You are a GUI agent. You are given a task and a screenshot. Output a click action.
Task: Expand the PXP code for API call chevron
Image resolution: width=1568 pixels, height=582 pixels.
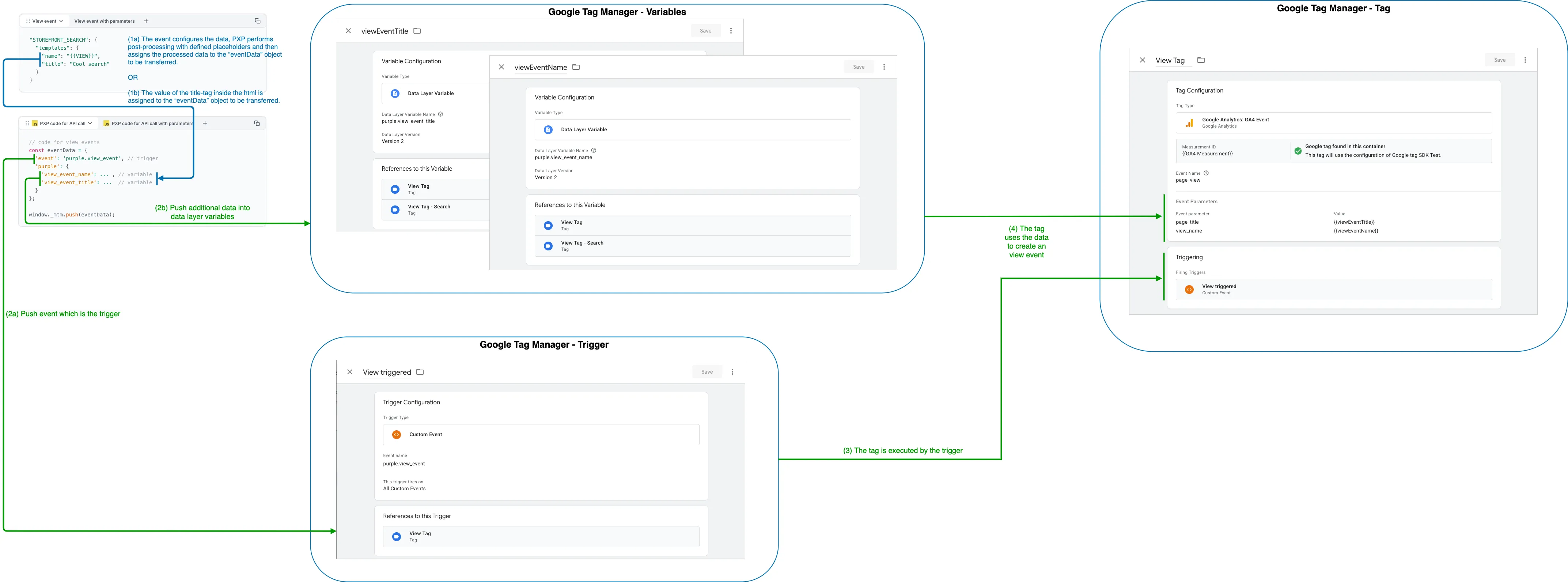[90, 123]
